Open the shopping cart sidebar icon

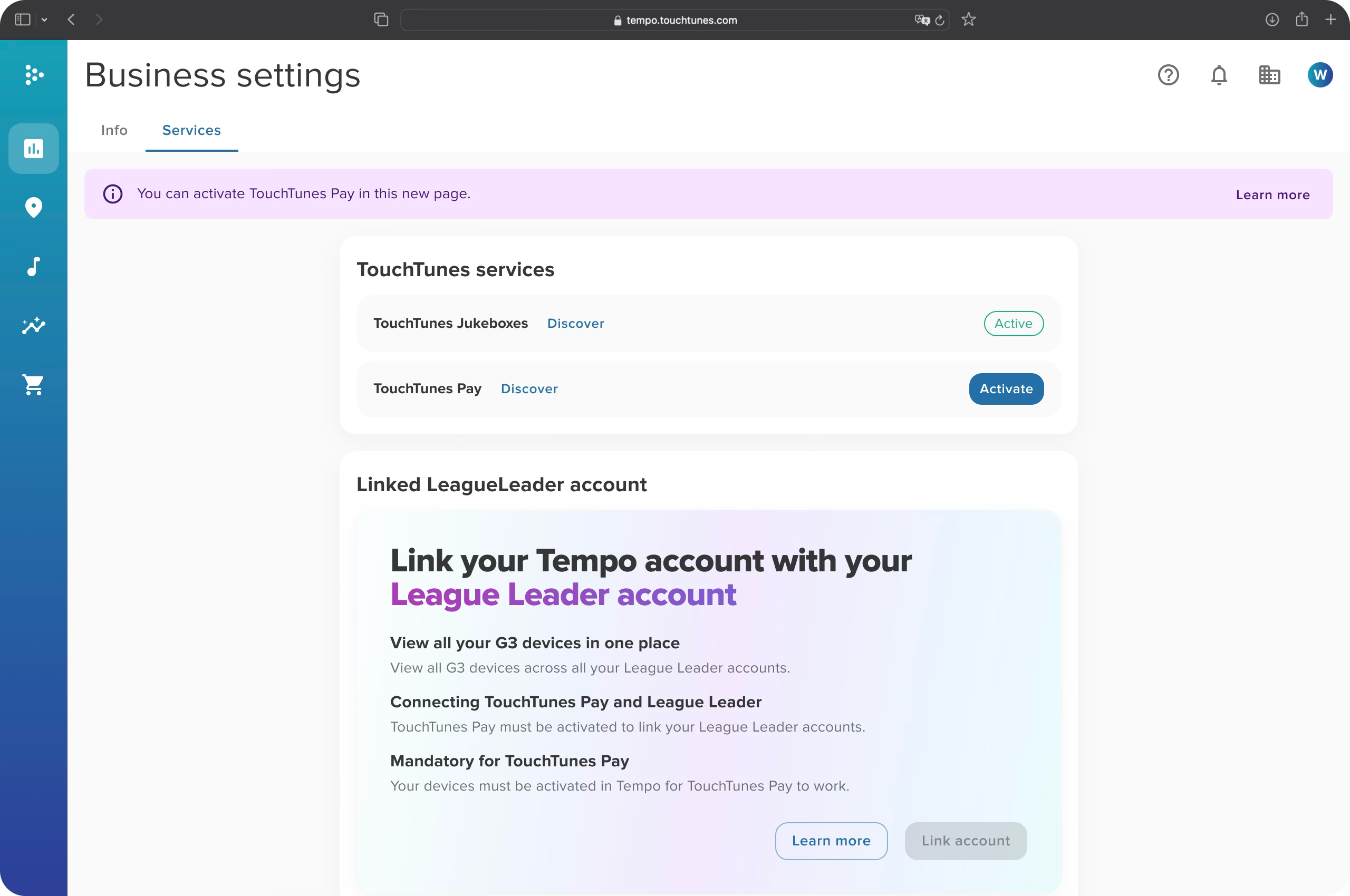(33, 385)
